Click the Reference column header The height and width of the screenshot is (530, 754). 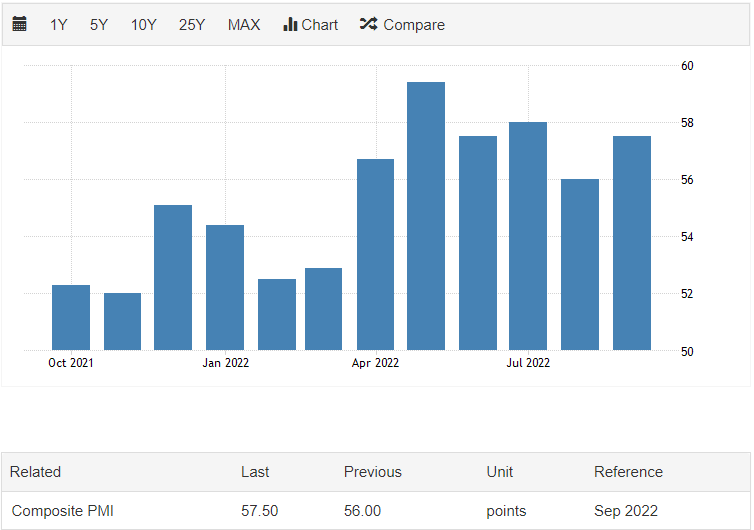tap(628, 472)
